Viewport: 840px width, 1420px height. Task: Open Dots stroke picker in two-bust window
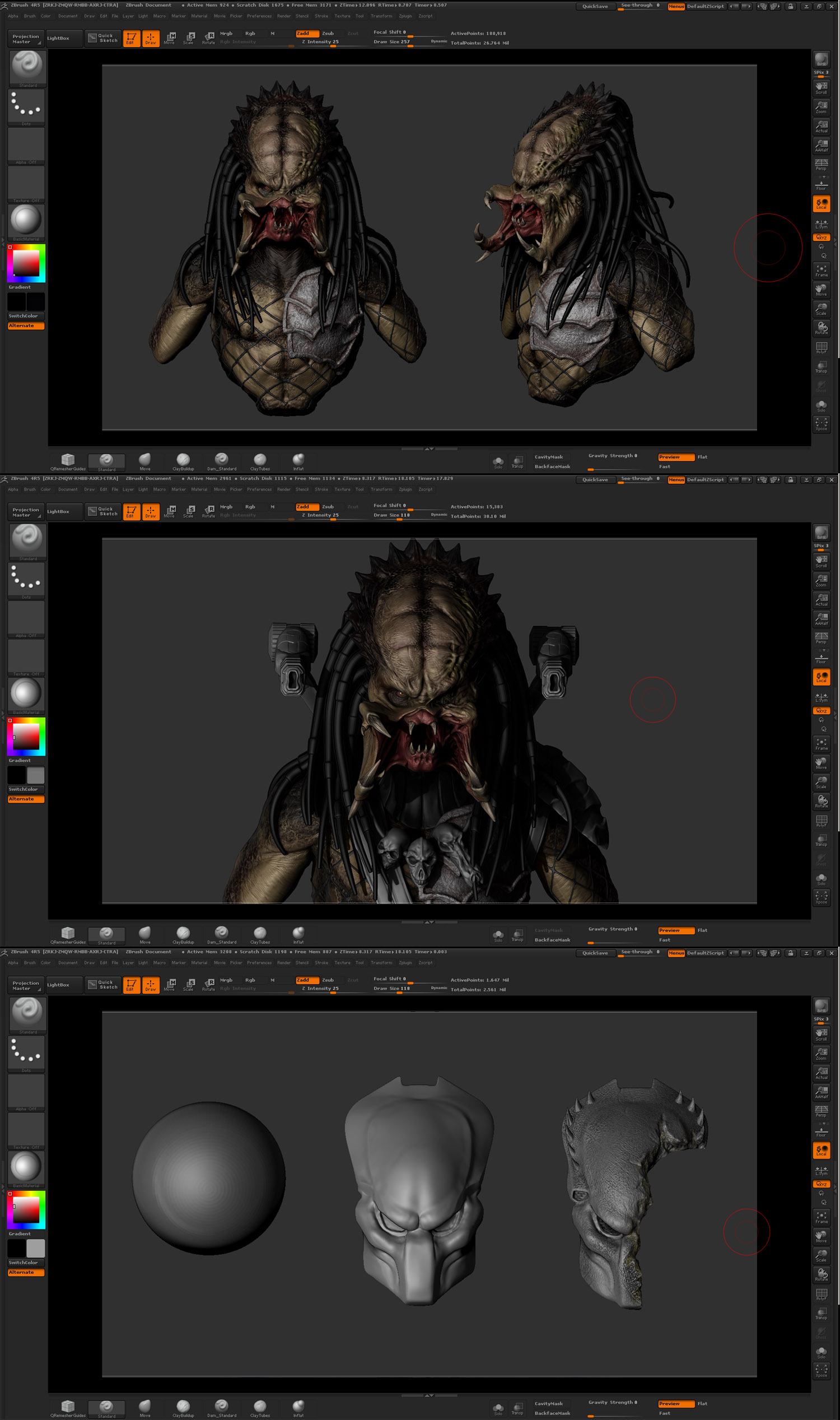[x=27, y=107]
